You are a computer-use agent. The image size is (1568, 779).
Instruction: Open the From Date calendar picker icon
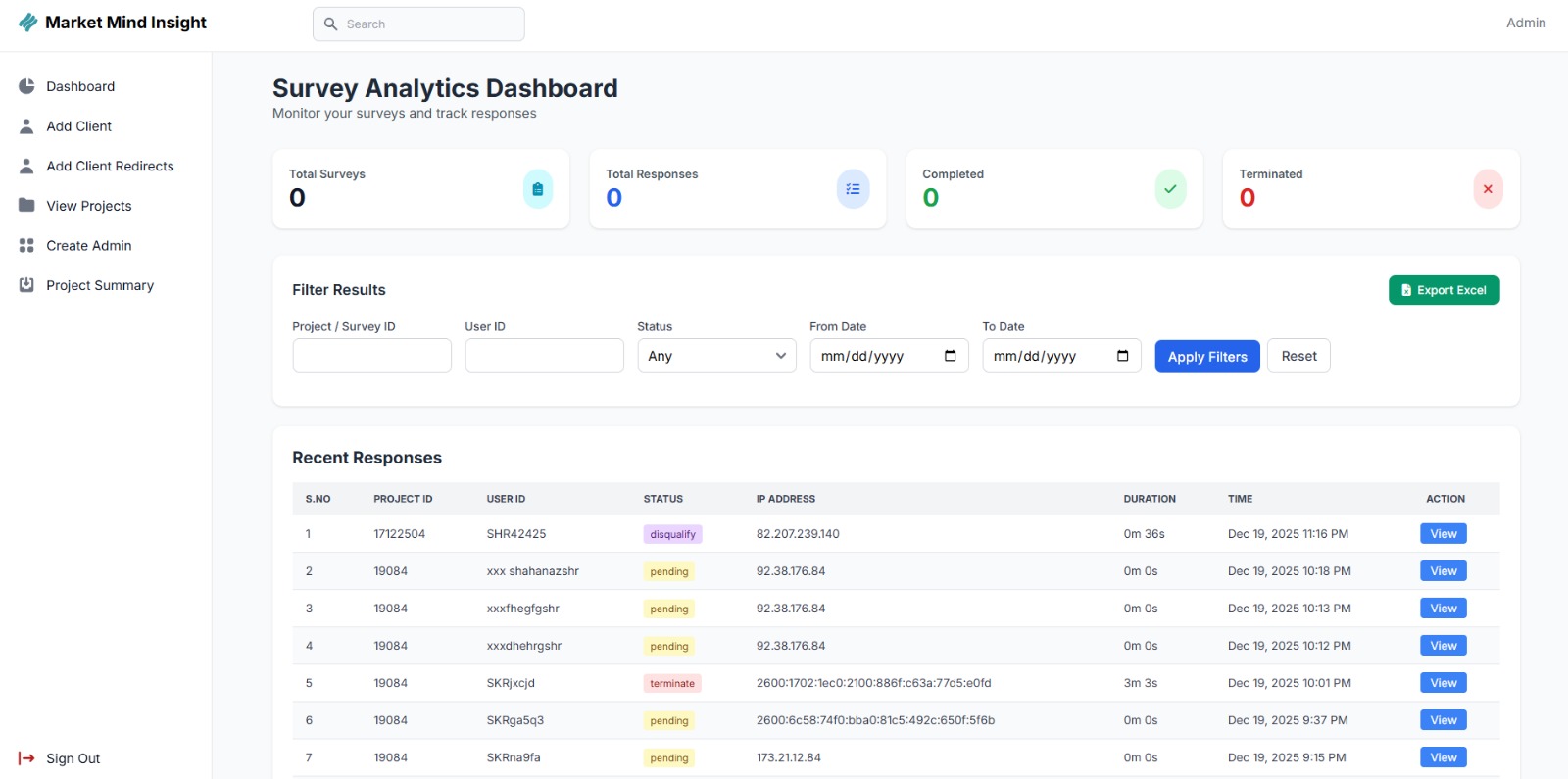(951, 356)
